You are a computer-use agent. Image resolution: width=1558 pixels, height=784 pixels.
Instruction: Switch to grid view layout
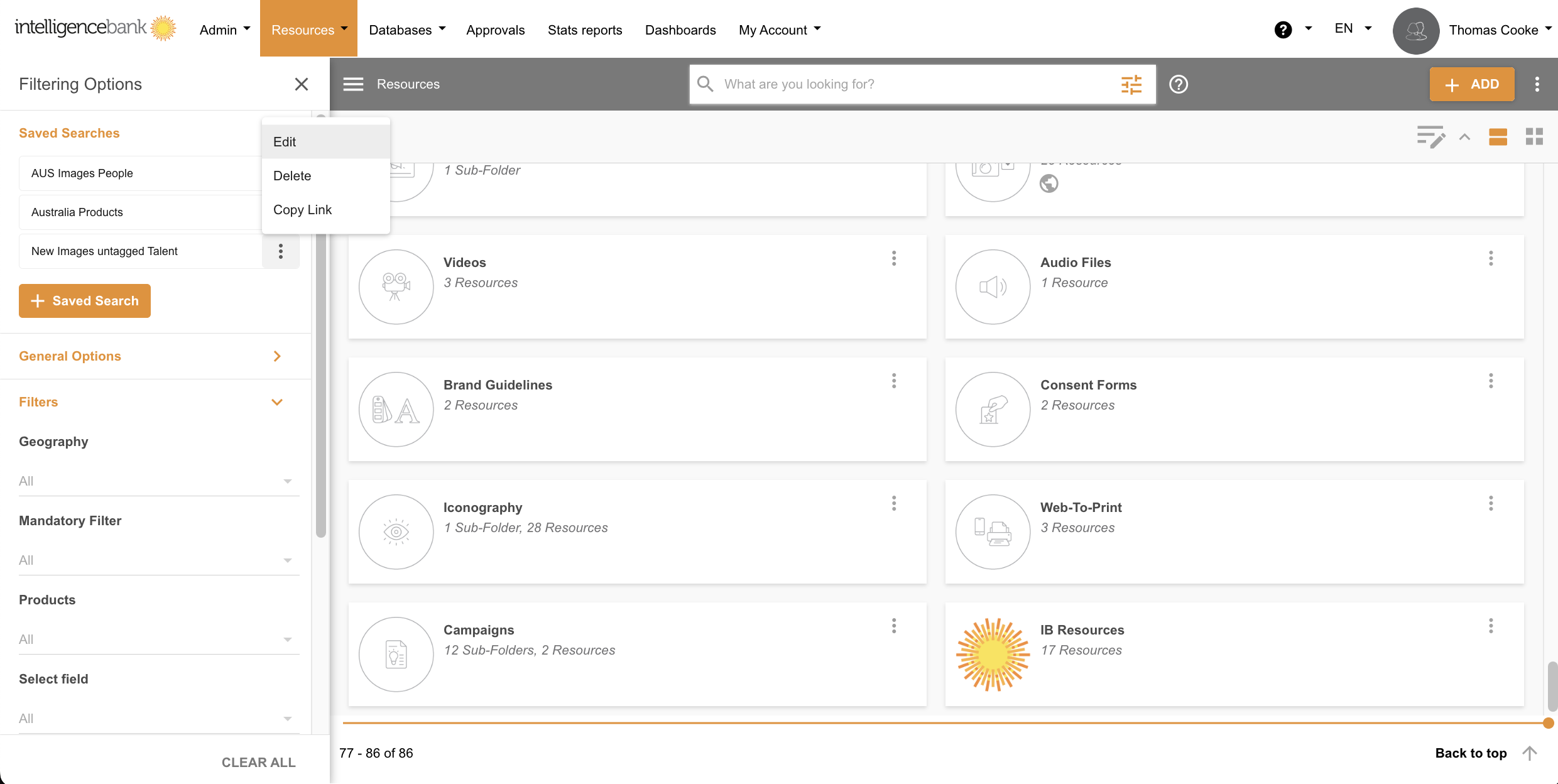click(1534, 136)
